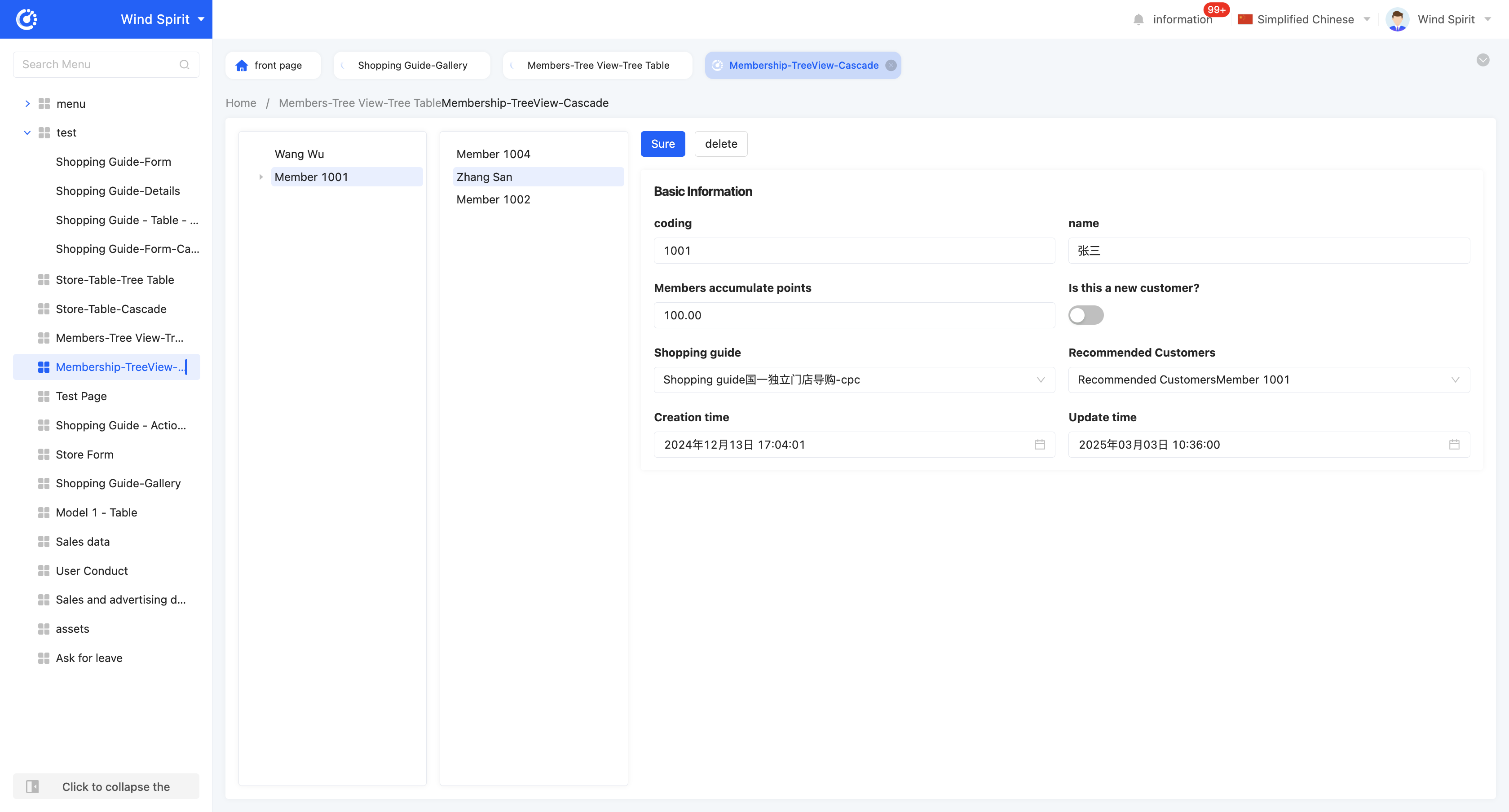Close the Membership-TreeView-Cascade tab

[x=891, y=66]
